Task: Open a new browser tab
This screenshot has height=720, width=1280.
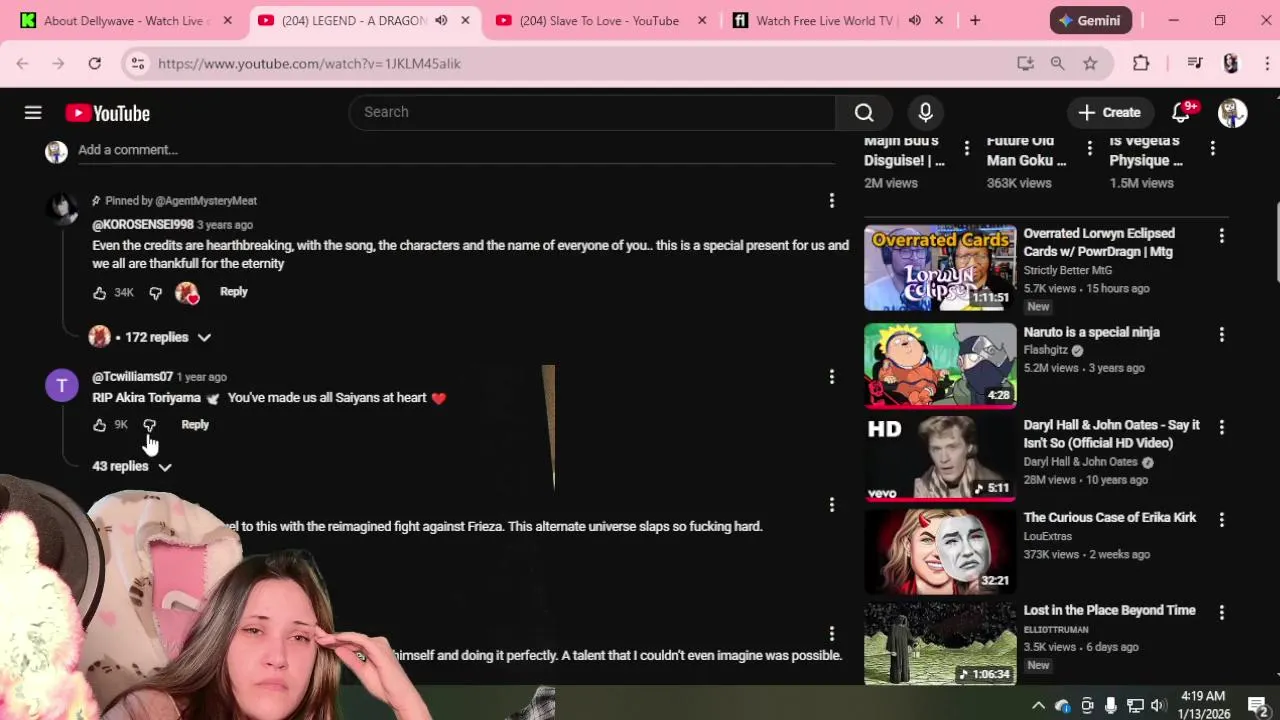Action: pos(975,20)
